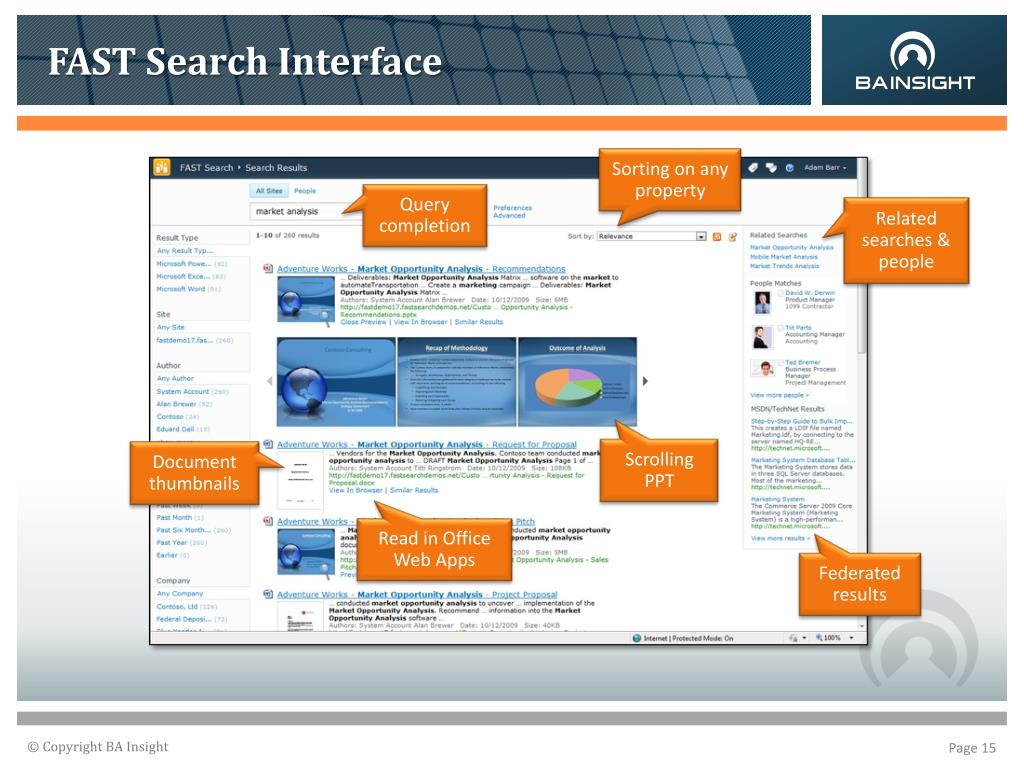The width and height of the screenshot is (1024, 768).
Task: Click the PowerPoint icon on Recommendations result
Action: click(268, 268)
